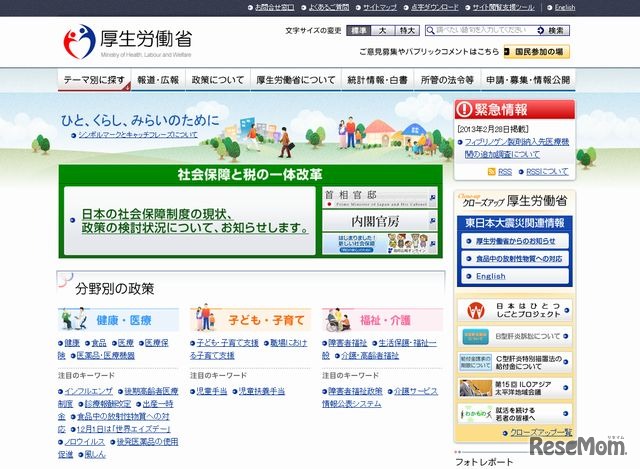640x469 pixels.
Task: Click the magnifier icon in search box
Action: coord(430,31)
